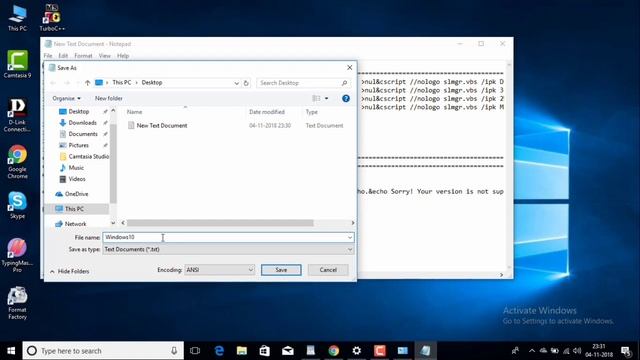This screenshot has height=360, width=640.
Task: Open File name history dropdown
Action: point(350,237)
